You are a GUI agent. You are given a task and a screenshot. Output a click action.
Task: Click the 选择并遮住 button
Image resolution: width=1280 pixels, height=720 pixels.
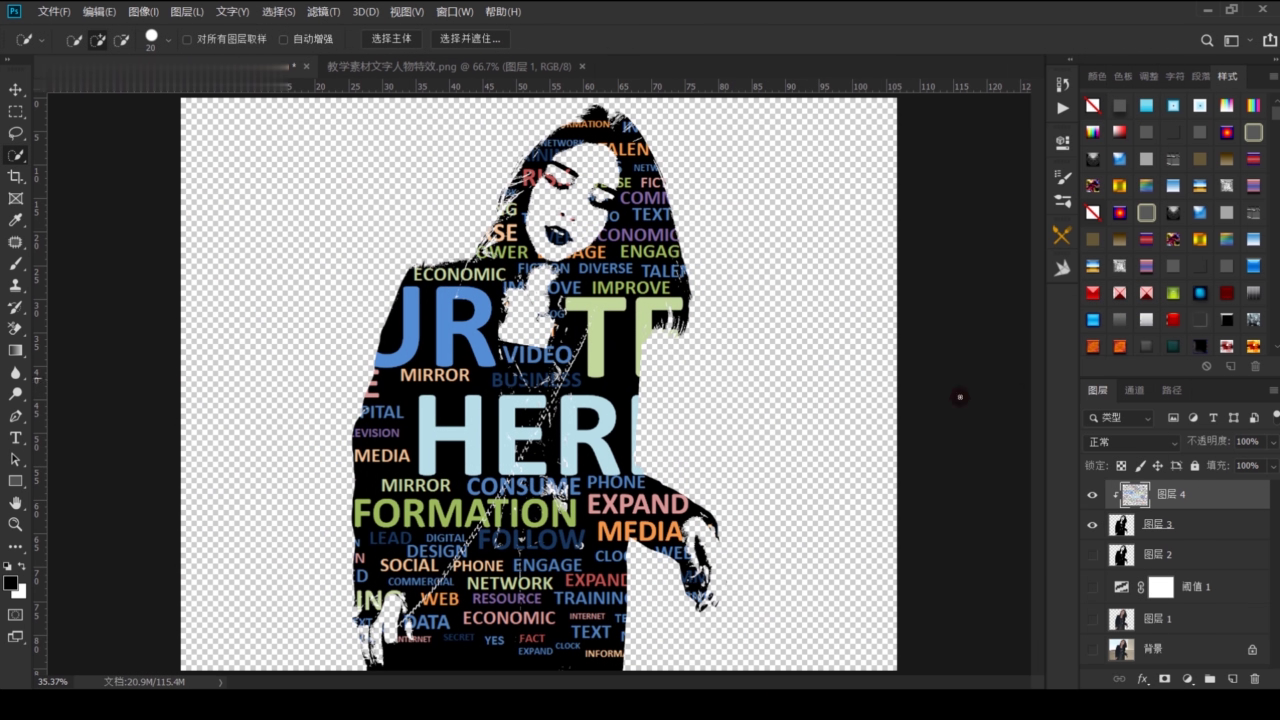[470, 39]
